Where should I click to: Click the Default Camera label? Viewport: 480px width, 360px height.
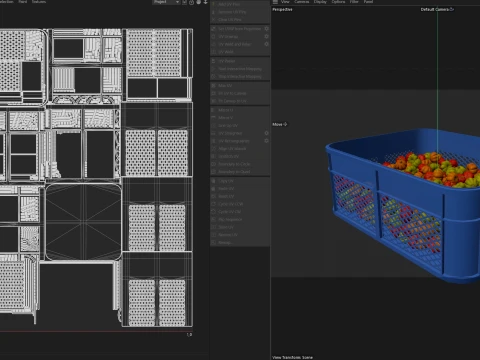point(435,9)
